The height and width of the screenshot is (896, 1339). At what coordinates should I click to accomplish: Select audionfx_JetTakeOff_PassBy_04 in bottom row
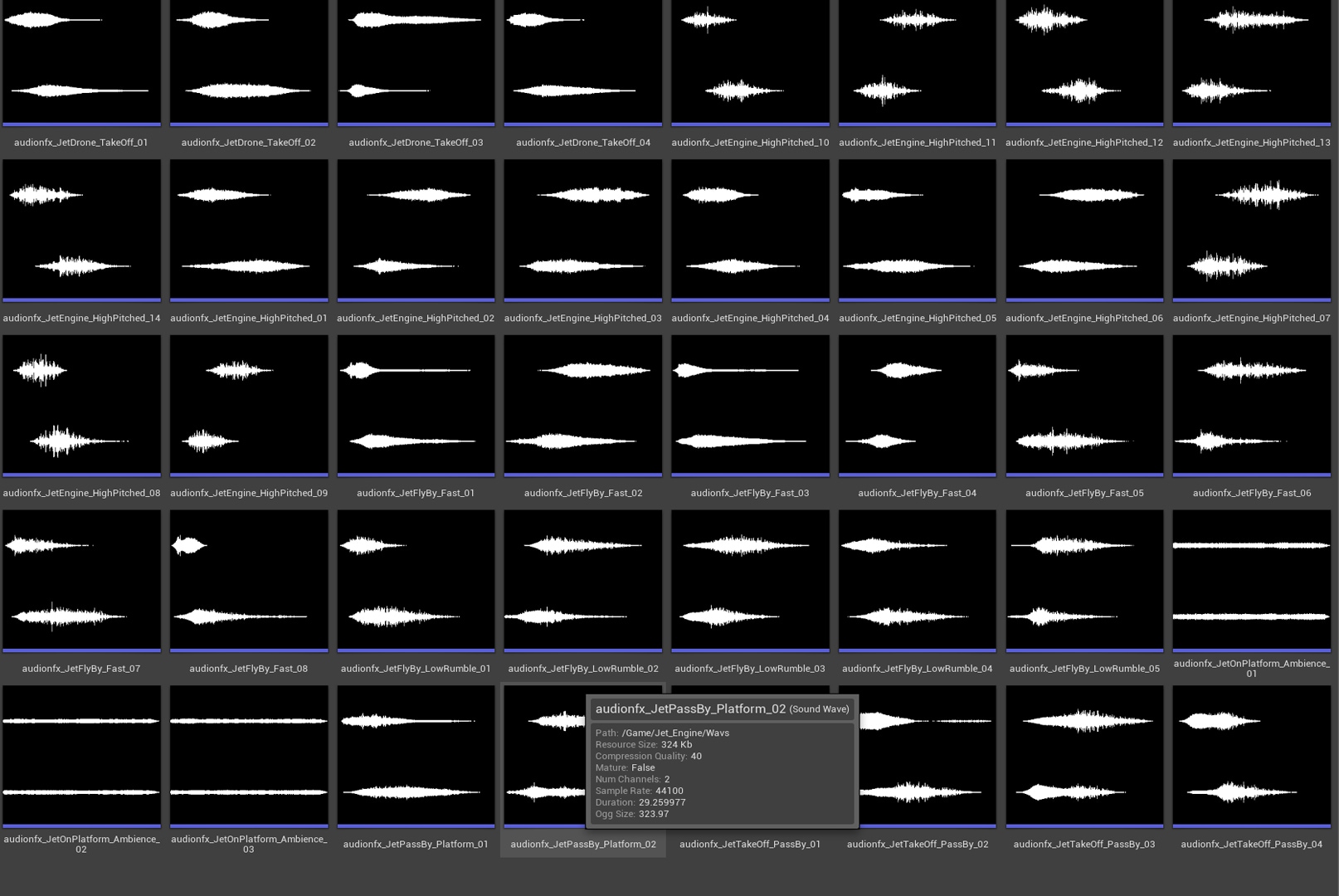click(x=1251, y=755)
